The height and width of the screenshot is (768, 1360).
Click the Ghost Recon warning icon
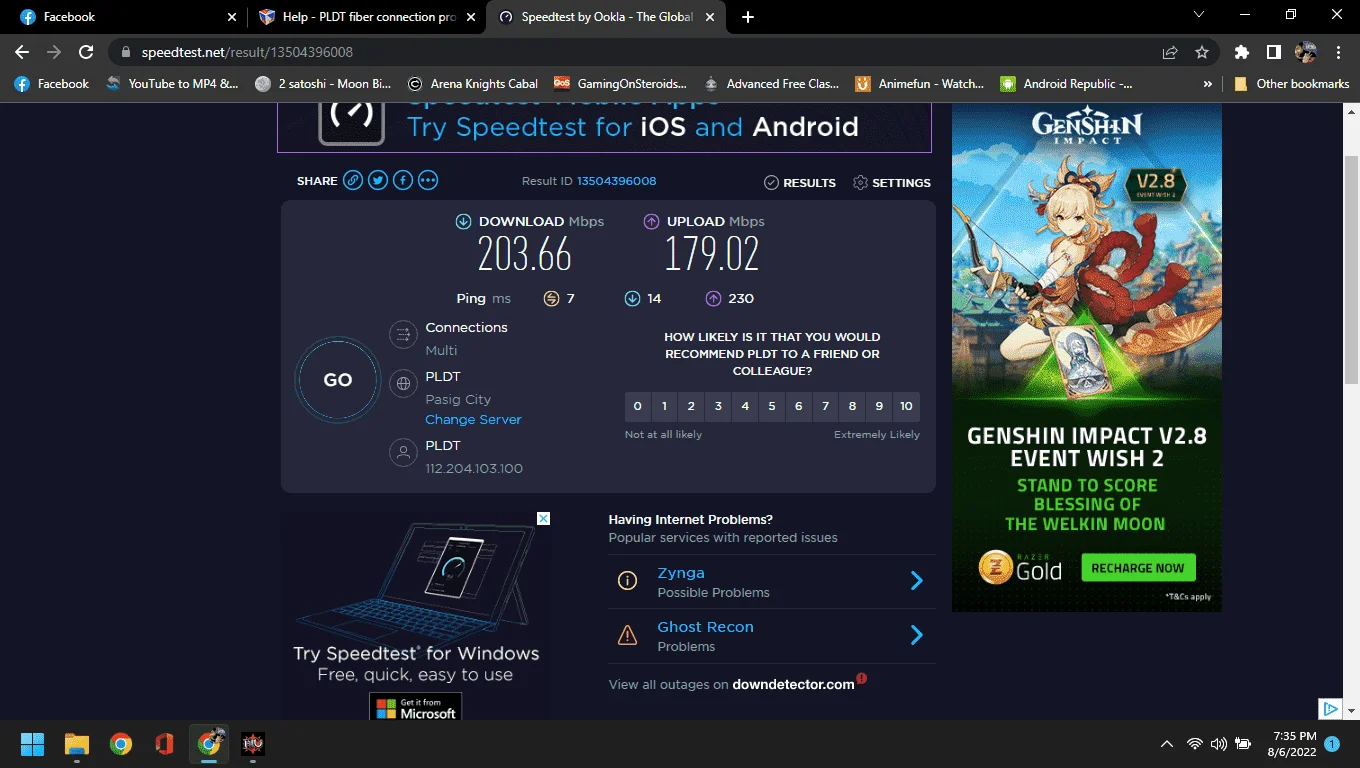tap(627, 635)
